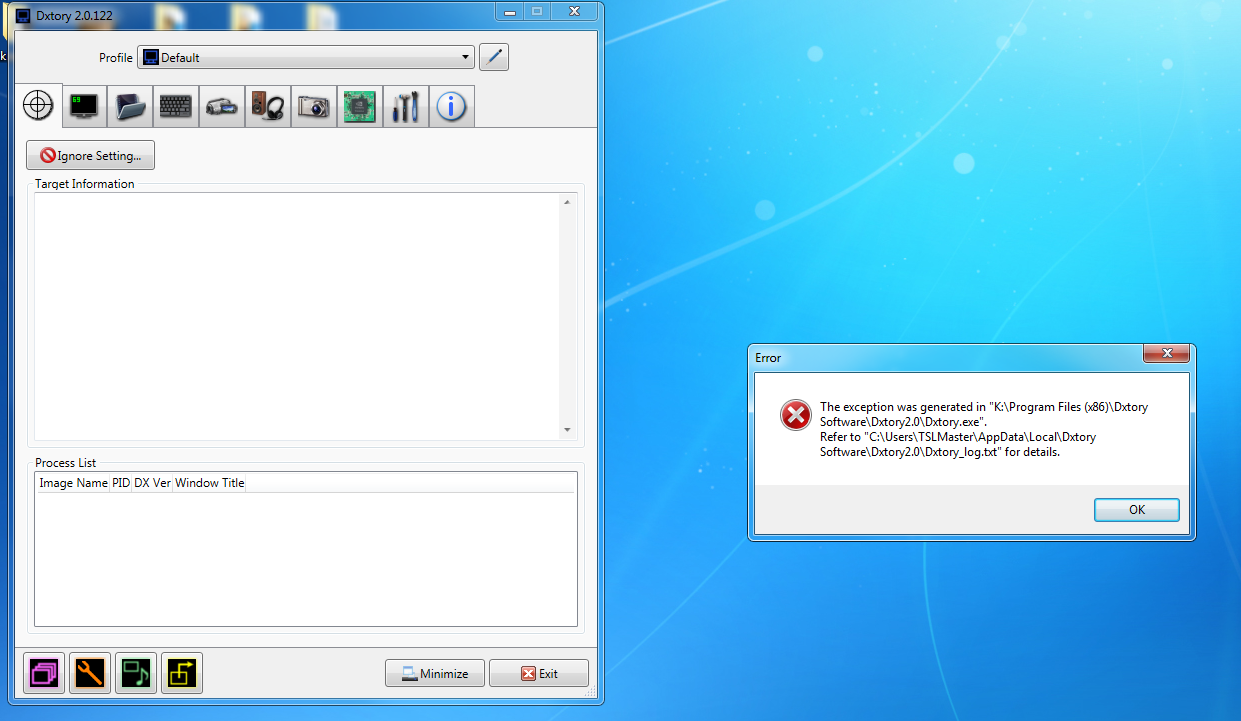Screen dimensions: 1241x721
Task: Open the Target tab with crosshair icon
Action: 38,105
